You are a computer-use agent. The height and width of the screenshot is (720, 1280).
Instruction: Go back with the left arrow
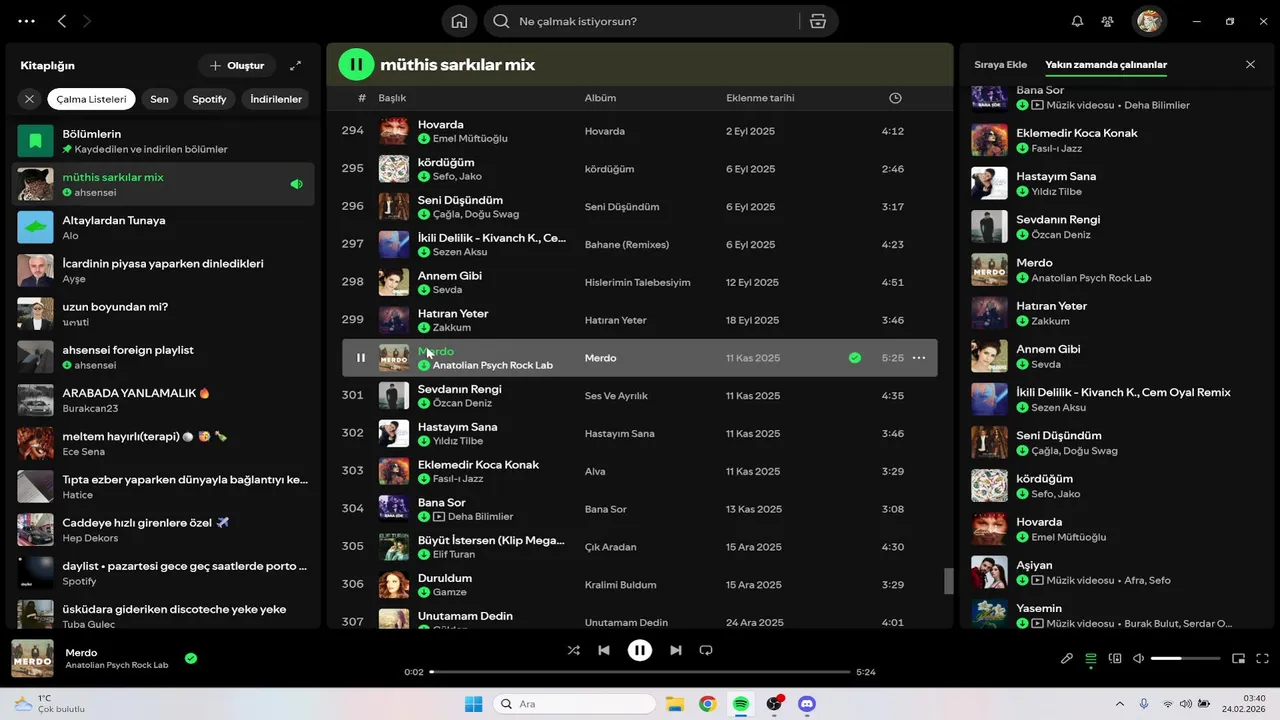point(62,21)
